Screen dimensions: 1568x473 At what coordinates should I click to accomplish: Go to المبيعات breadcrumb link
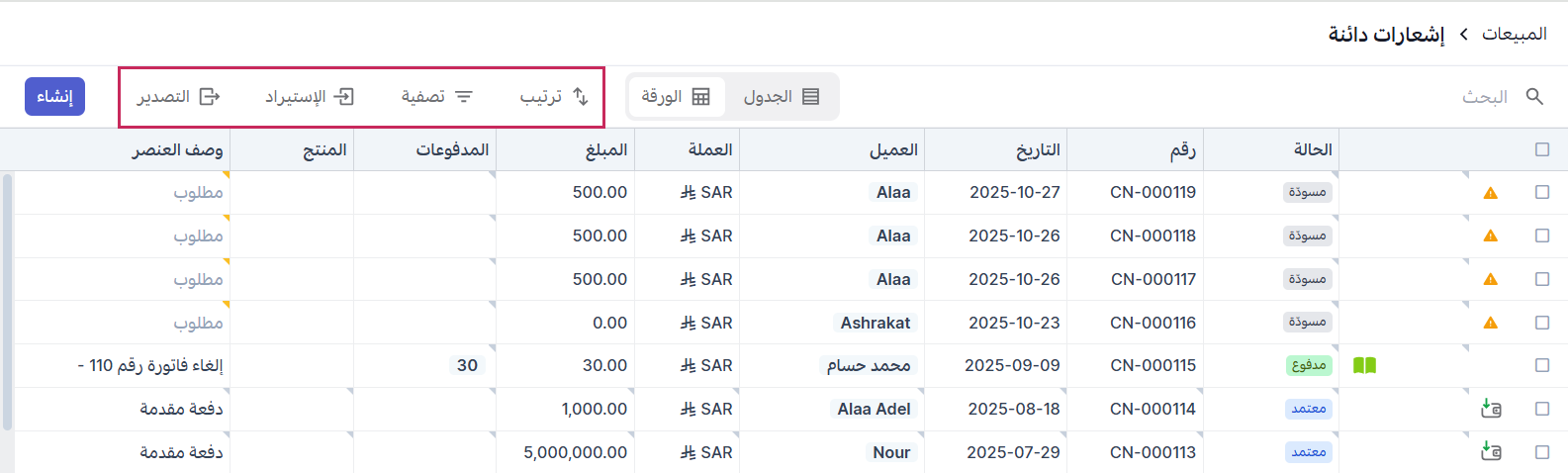1514,35
